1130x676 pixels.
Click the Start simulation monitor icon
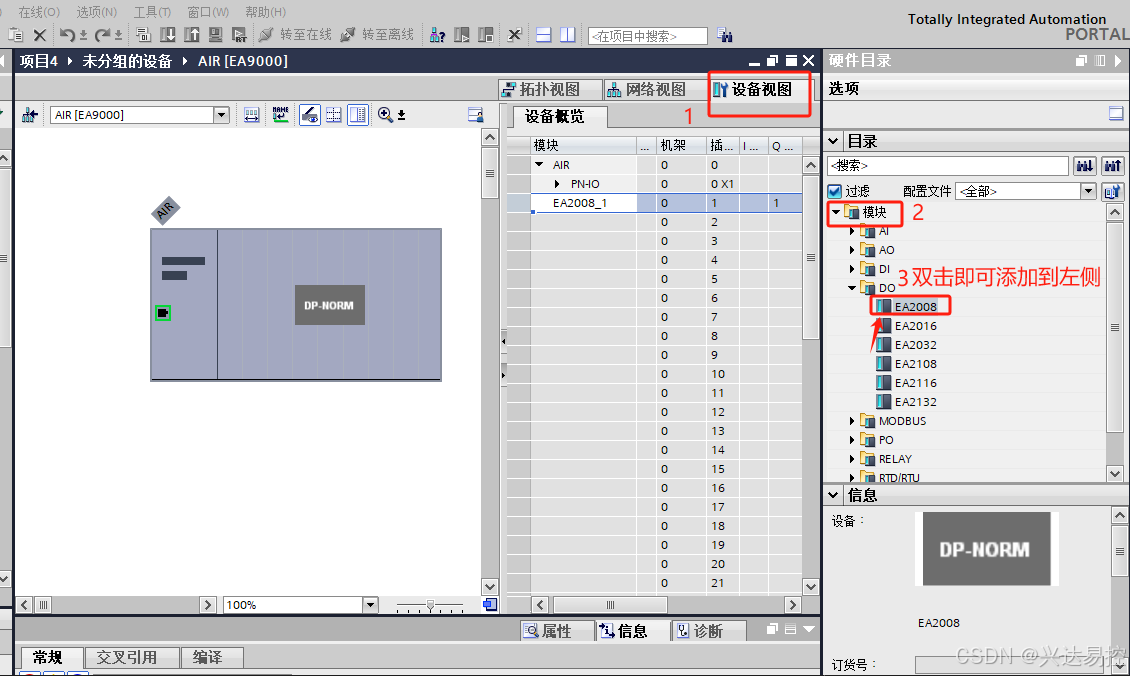tap(215, 35)
